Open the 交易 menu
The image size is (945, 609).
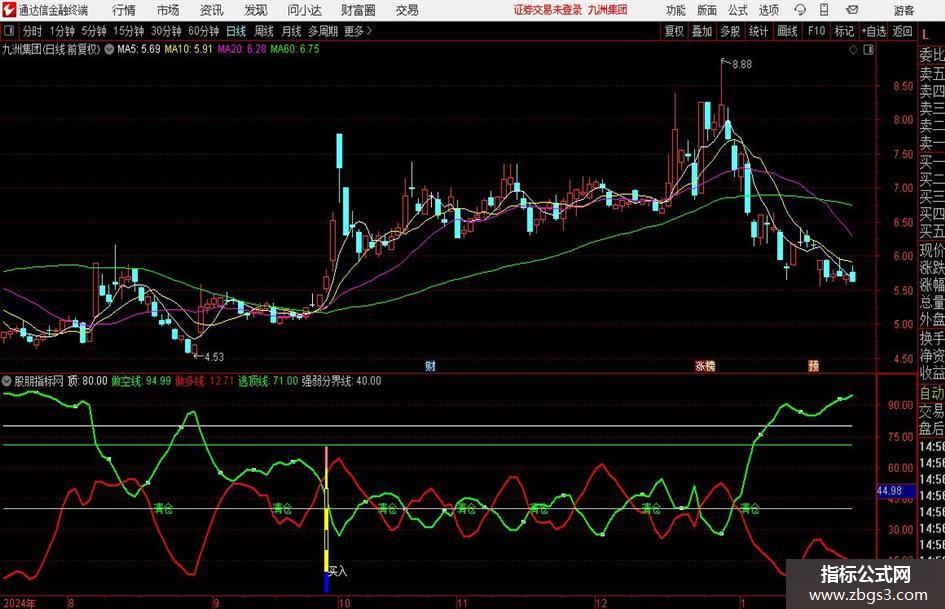click(x=407, y=10)
